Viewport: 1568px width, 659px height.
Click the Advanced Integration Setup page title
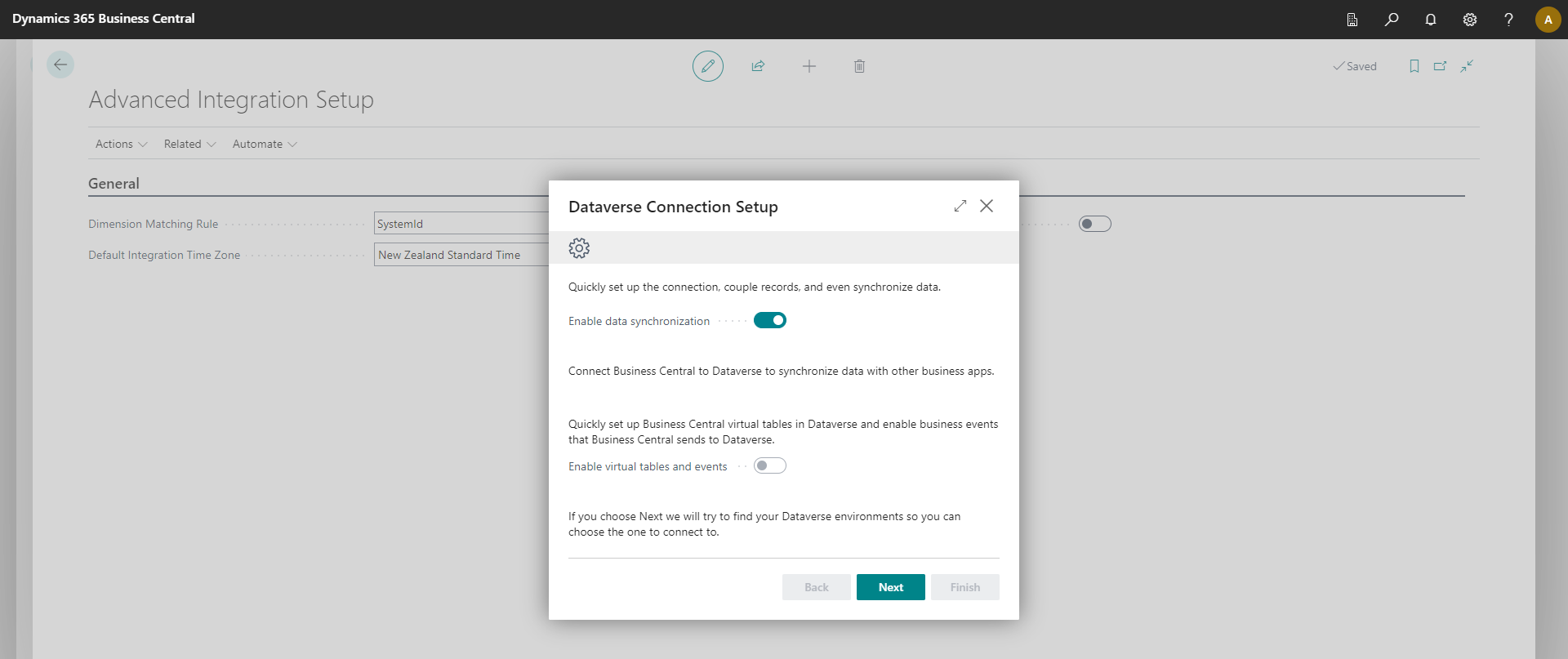pos(231,100)
